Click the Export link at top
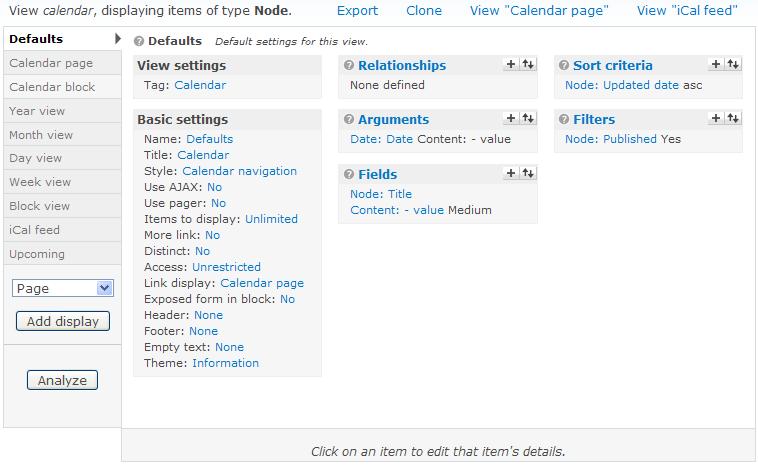The height and width of the screenshot is (465, 758). click(x=357, y=11)
